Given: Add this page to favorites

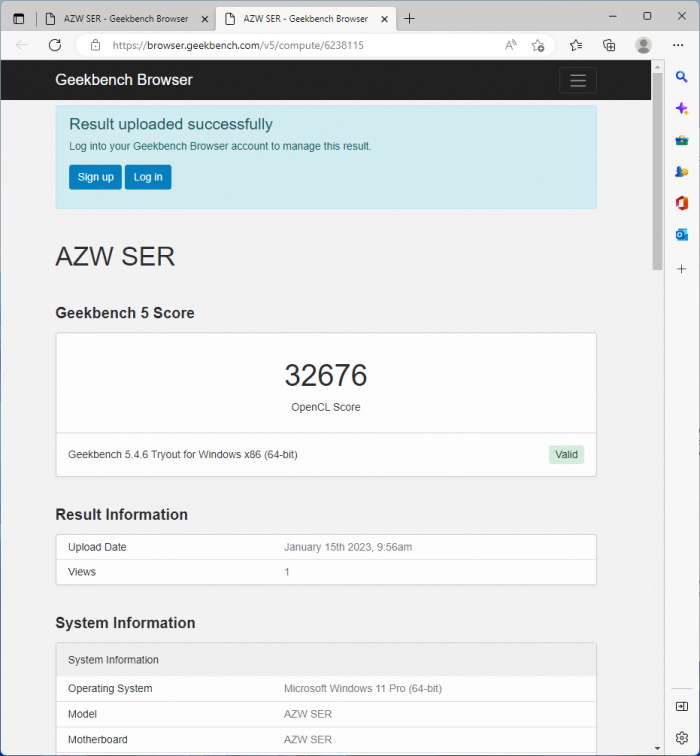Looking at the screenshot, I should [x=538, y=45].
